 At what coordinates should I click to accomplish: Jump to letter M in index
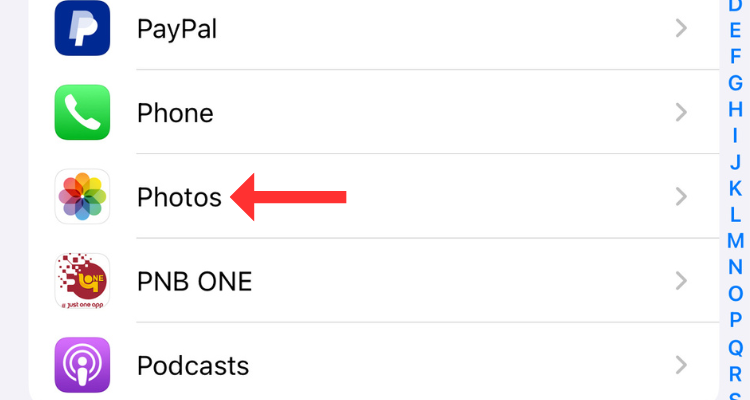[x=735, y=240]
